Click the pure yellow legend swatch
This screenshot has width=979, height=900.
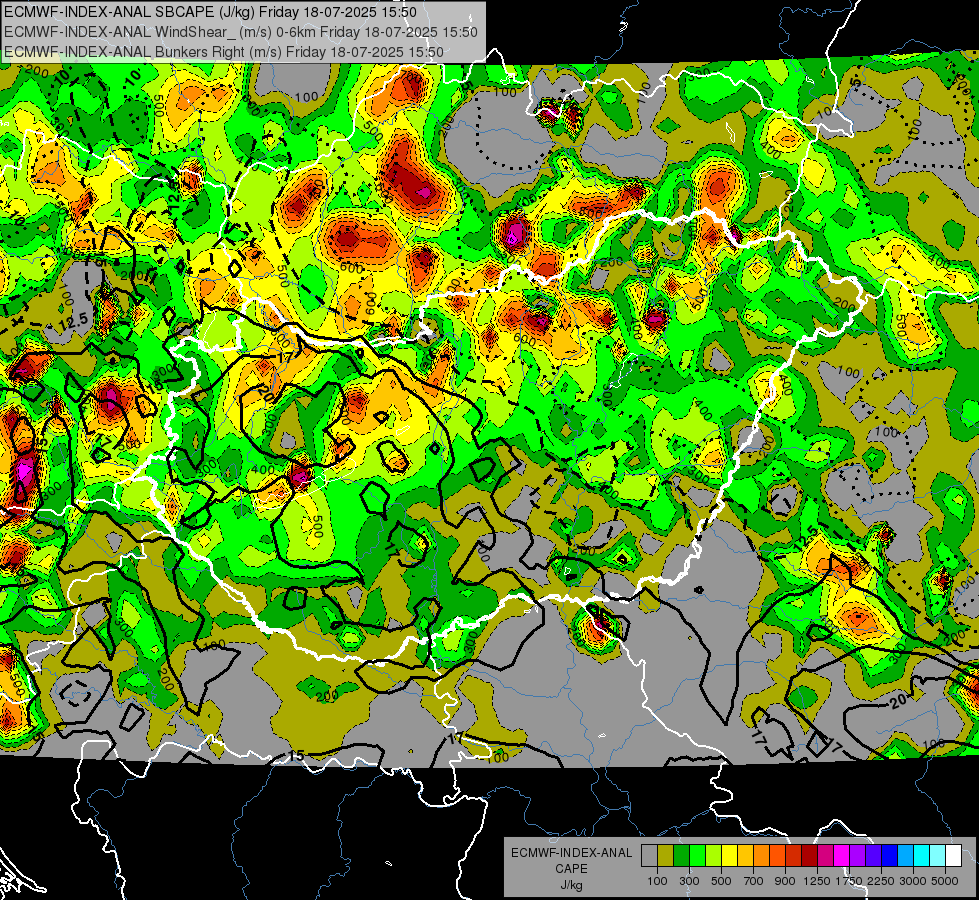[729, 855]
